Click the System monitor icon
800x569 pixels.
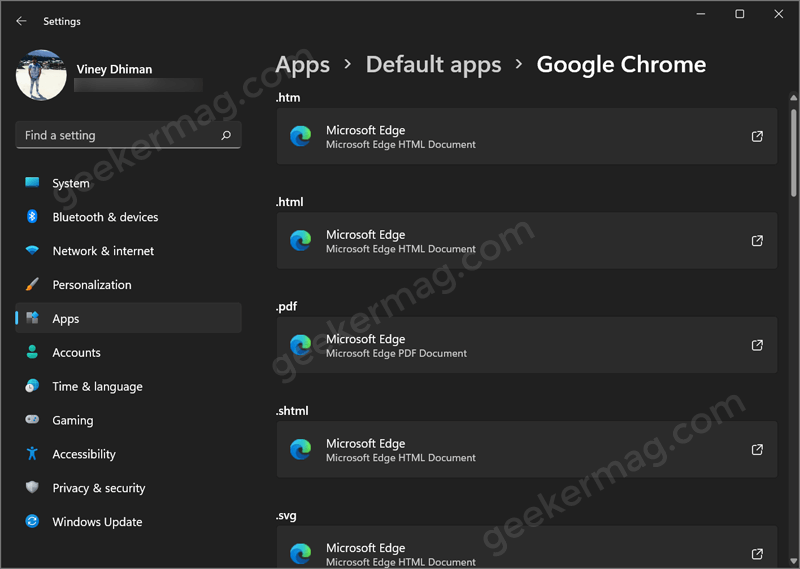(x=32, y=182)
